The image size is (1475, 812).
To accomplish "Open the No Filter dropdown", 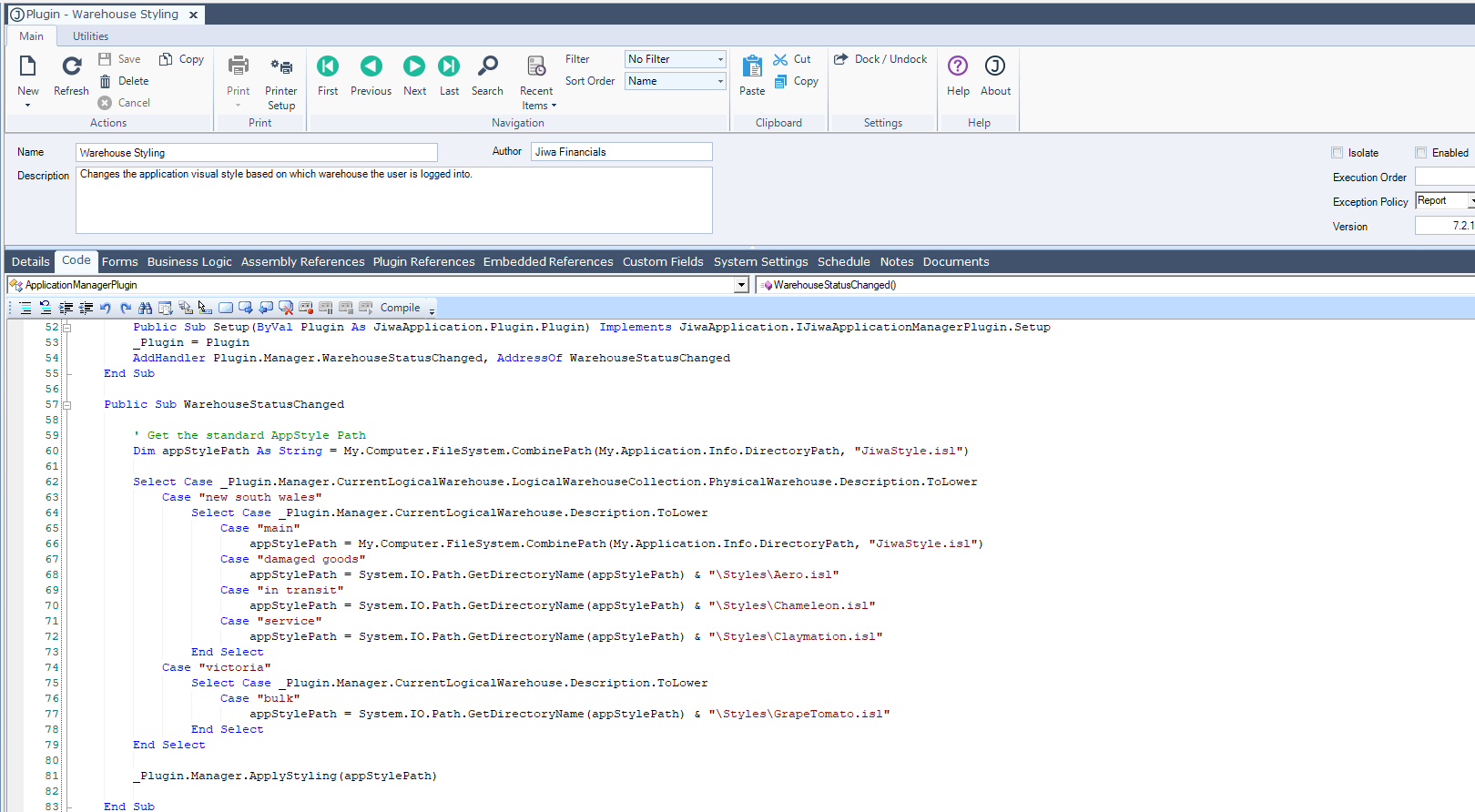I will pos(720,59).
